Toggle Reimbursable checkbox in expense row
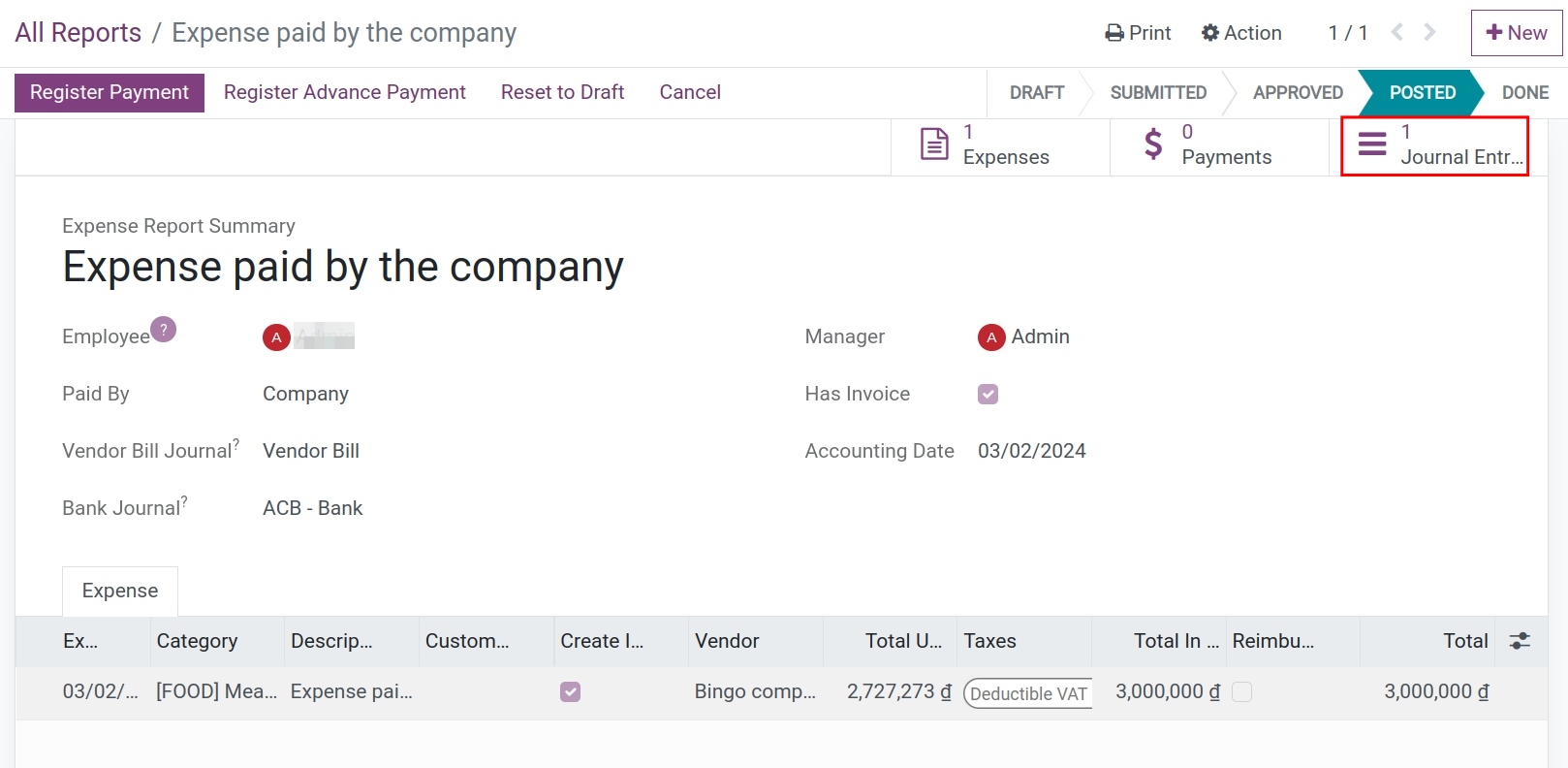Viewport: 1568px width, 768px height. (x=1241, y=691)
